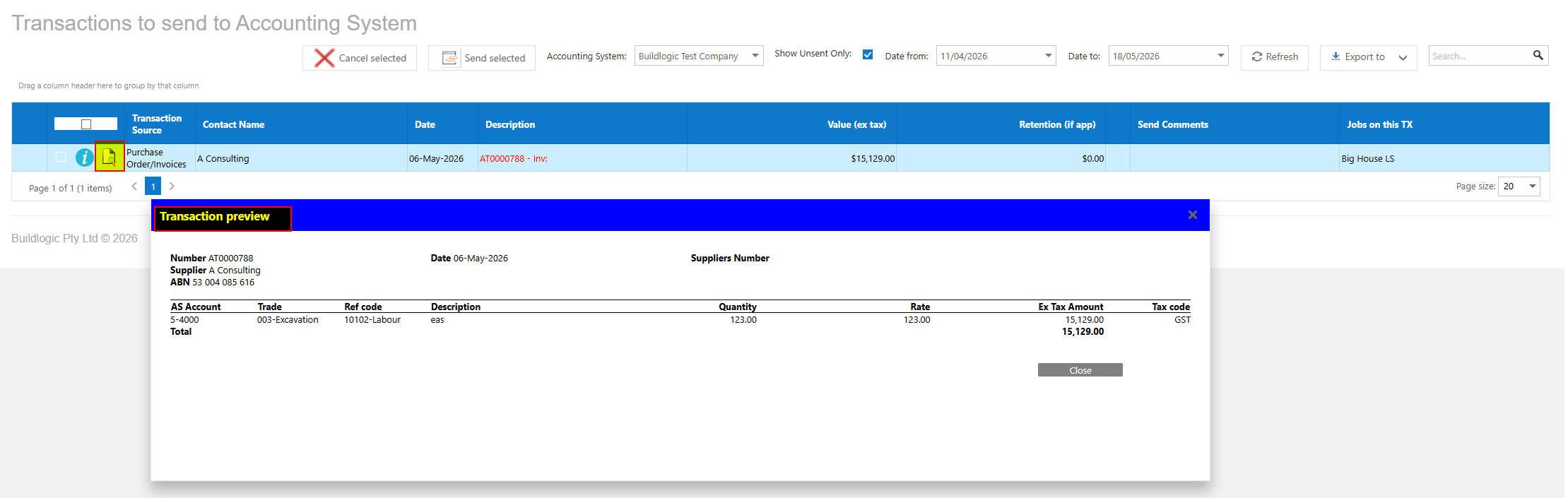The width and height of the screenshot is (1568, 498).
Task: Tick the select-all checkbox in the grid header
Action: [86, 124]
